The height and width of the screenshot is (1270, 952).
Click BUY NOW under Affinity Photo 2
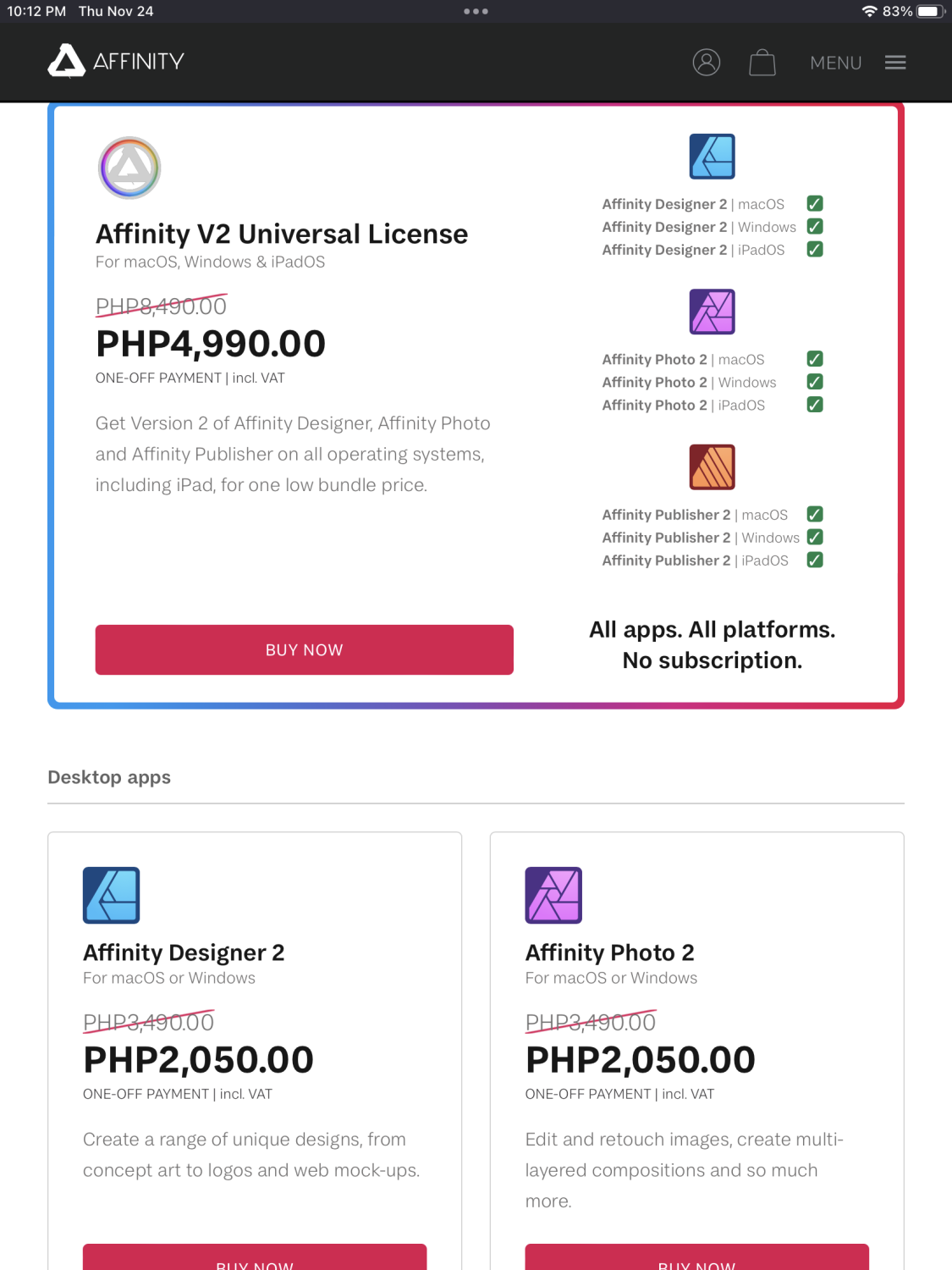696,1262
